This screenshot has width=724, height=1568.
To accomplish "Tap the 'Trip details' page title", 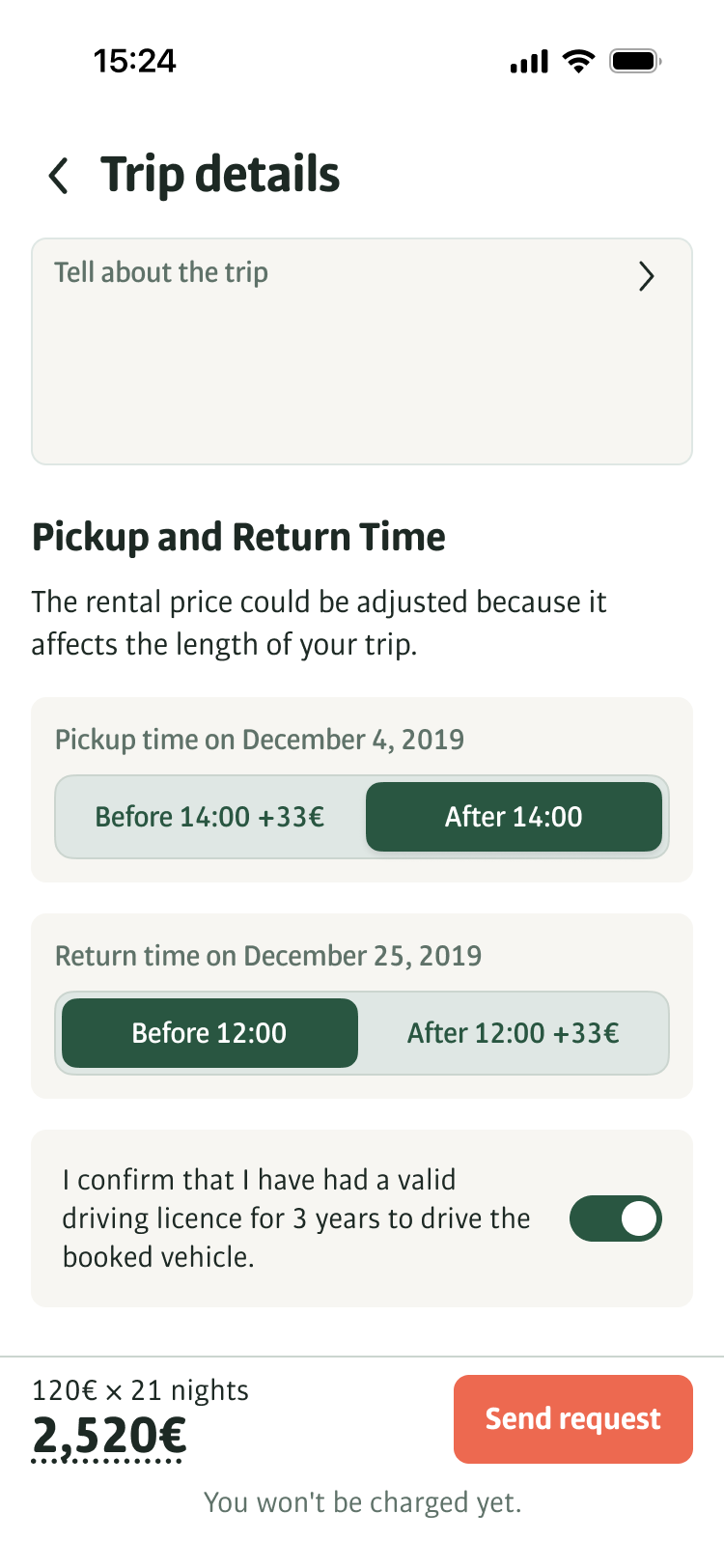I will point(220,175).
